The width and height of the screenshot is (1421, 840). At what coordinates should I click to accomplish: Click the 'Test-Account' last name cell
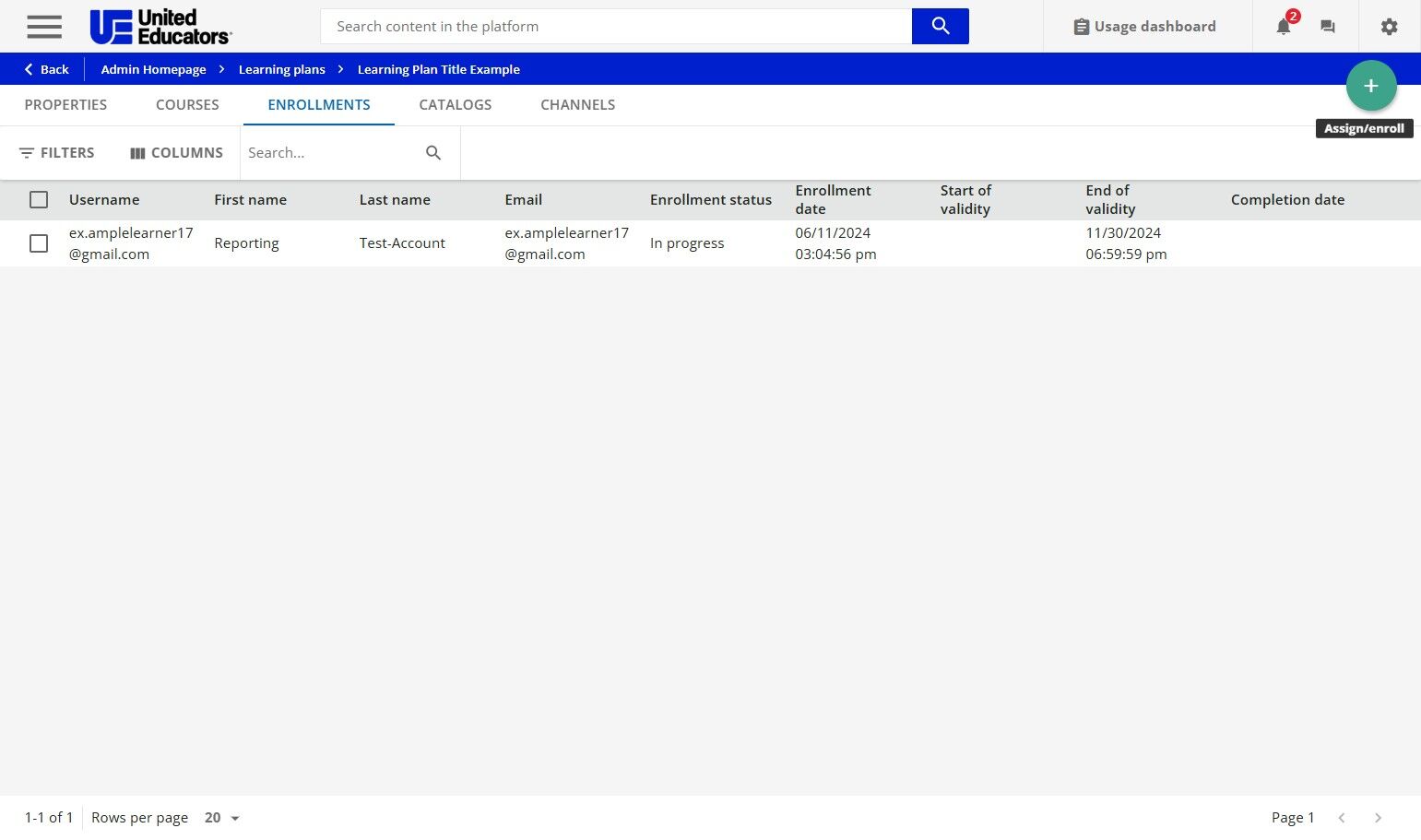pyautogui.click(x=402, y=243)
